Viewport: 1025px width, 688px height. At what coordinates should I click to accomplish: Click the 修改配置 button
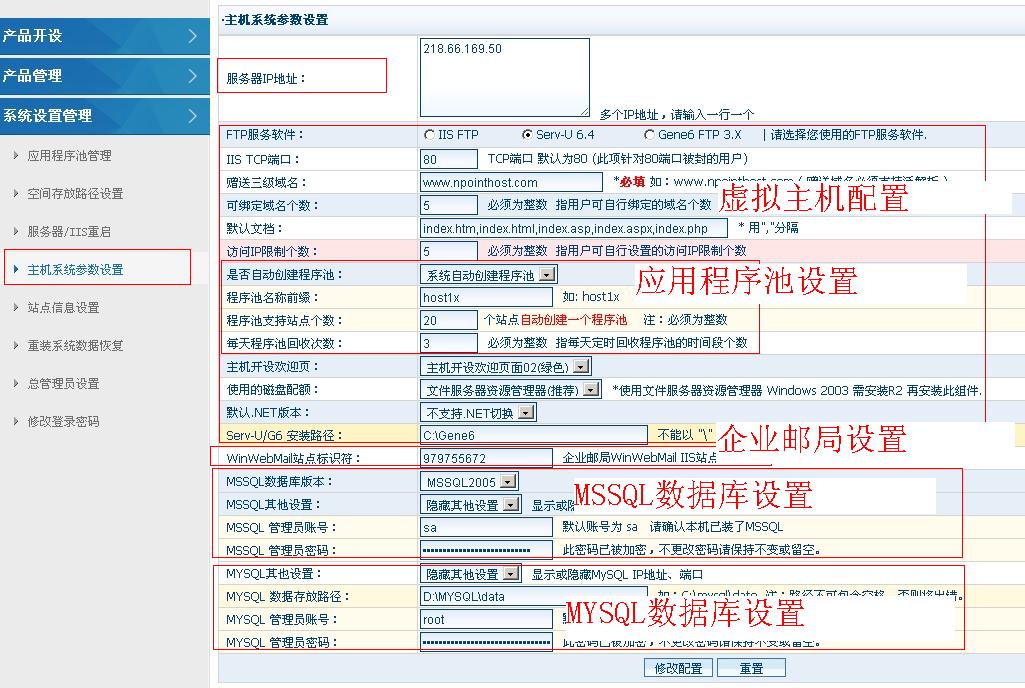(x=678, y=668)
